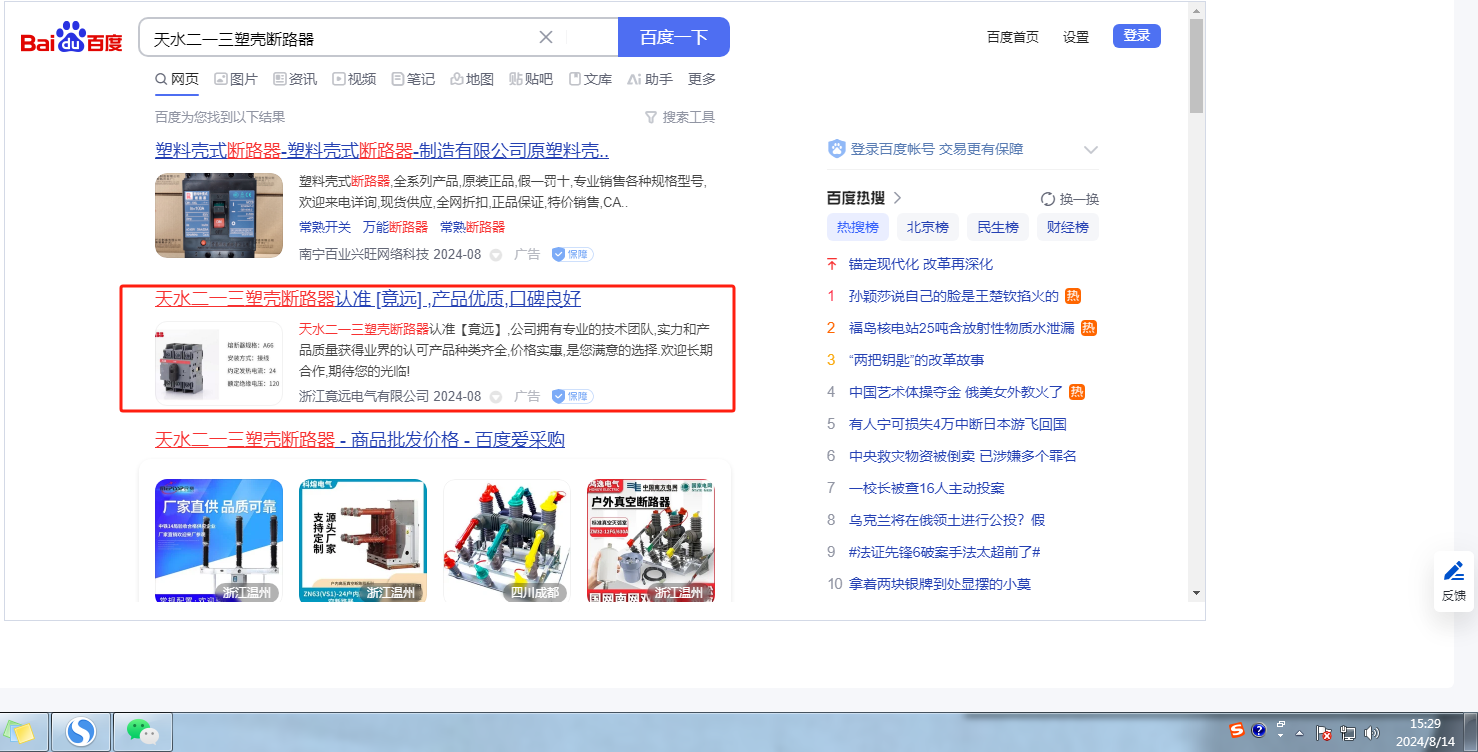This screenshot has width=1478, height=752.
Task: Switch to the 视频 search tab
Action: tap(354, 79)
